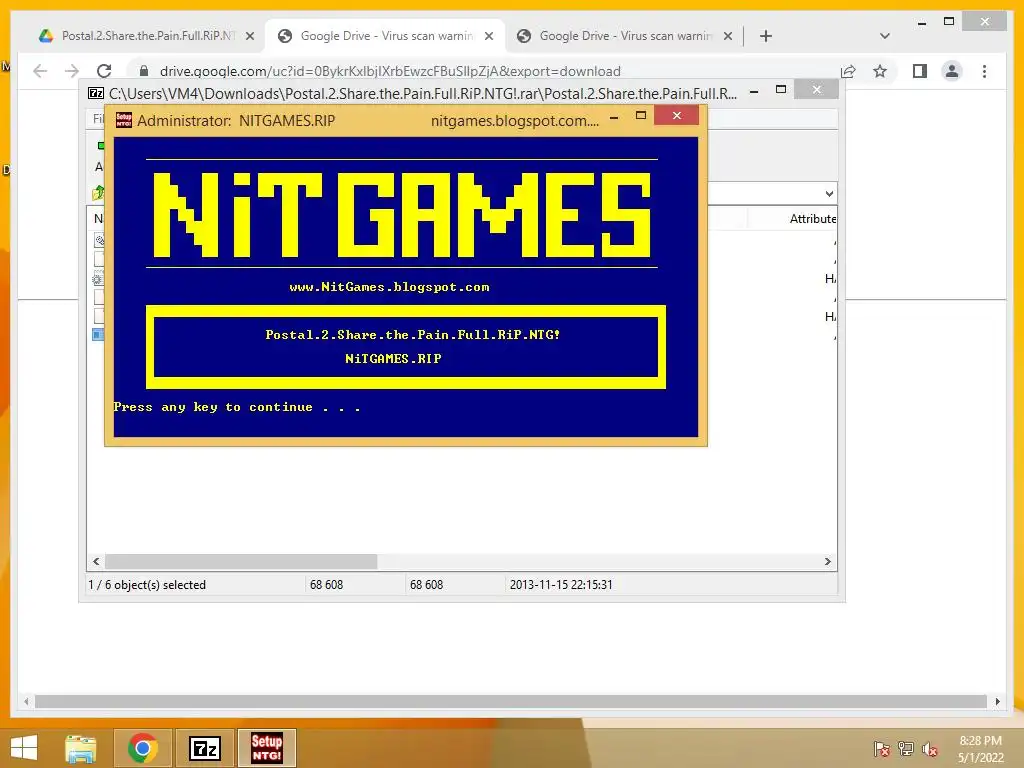Reload the Chrome page
The width and height of the screenshot is (1024, 768).
(x=104, y=71)
